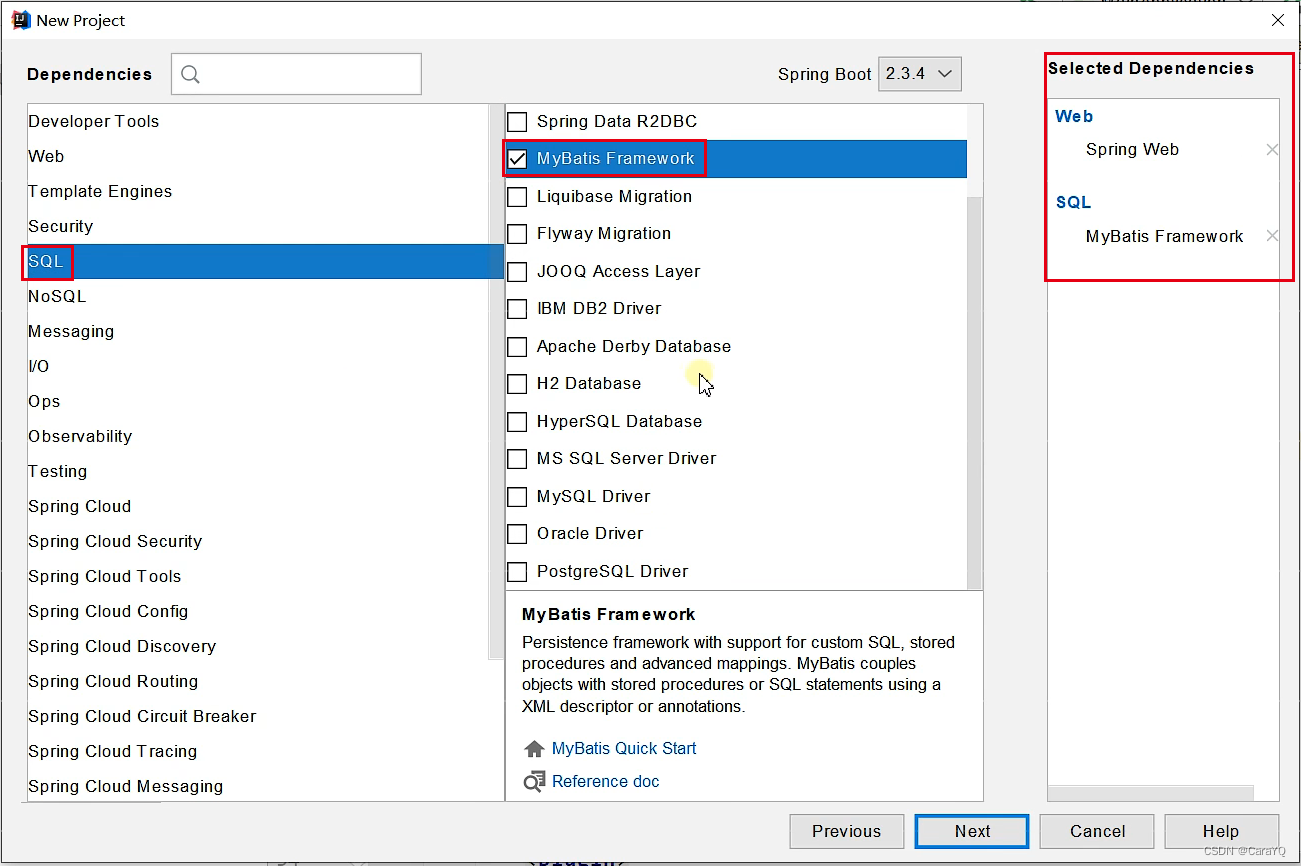
Task: Open Spring Cloud Routing category
Action: point(258,682)
